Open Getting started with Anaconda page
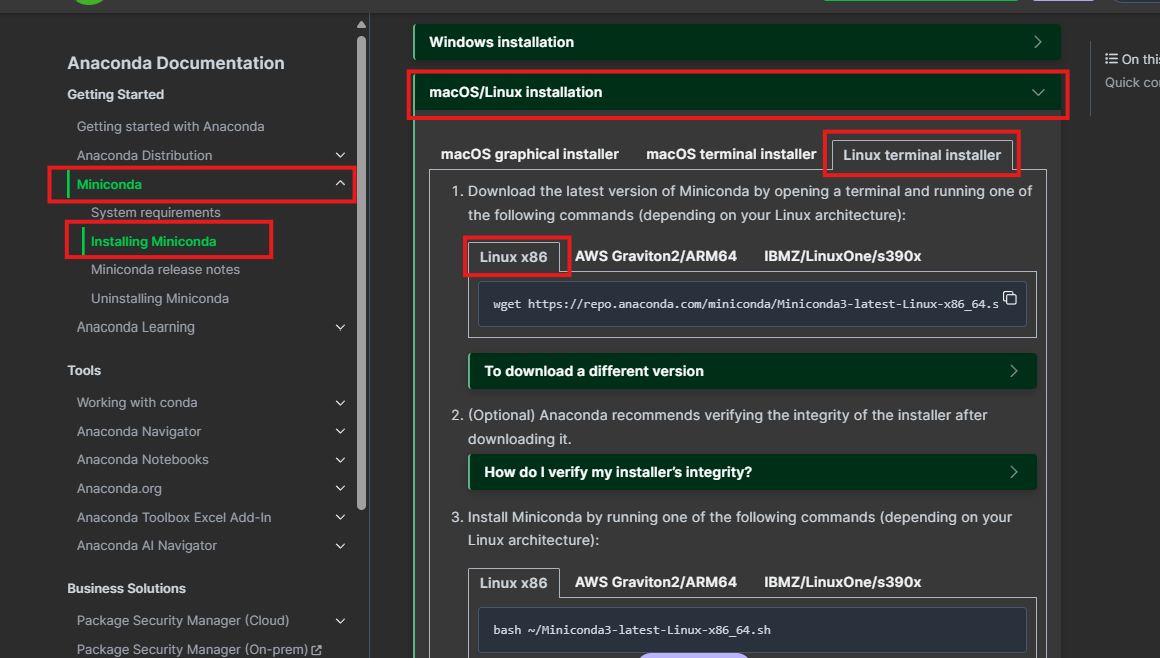 (x=170, y=127)
